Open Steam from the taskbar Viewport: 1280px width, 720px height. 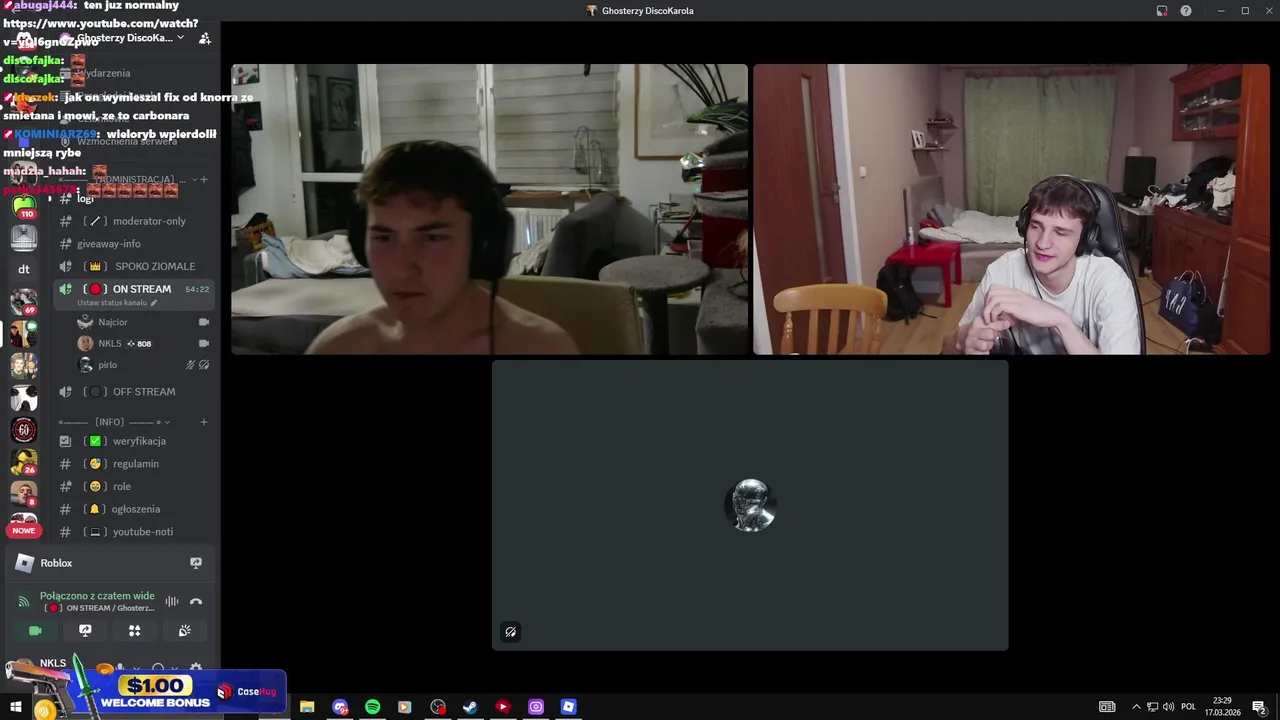click(x=470, y=707)
